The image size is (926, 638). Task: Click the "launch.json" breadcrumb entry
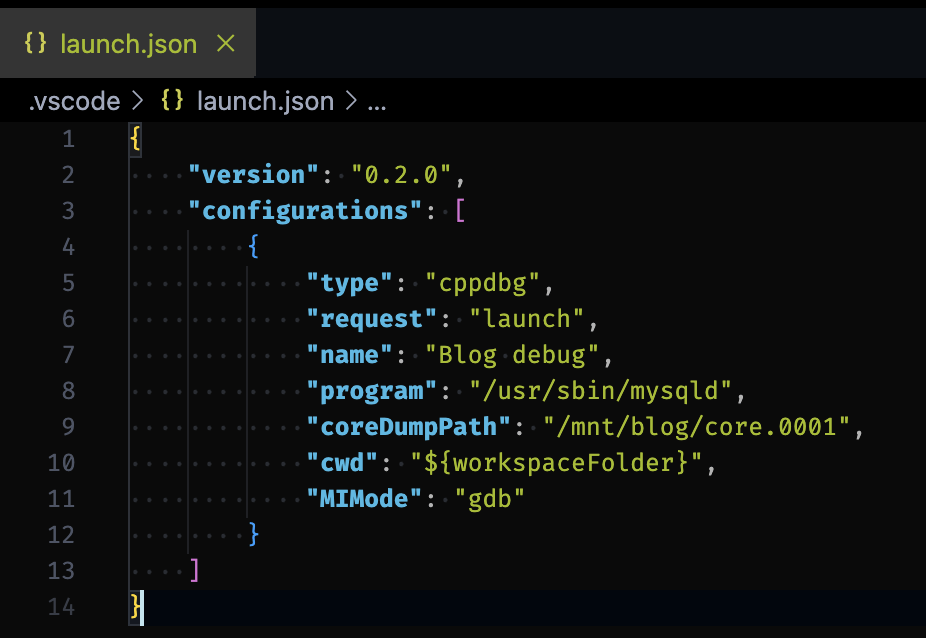click(264, 100)
